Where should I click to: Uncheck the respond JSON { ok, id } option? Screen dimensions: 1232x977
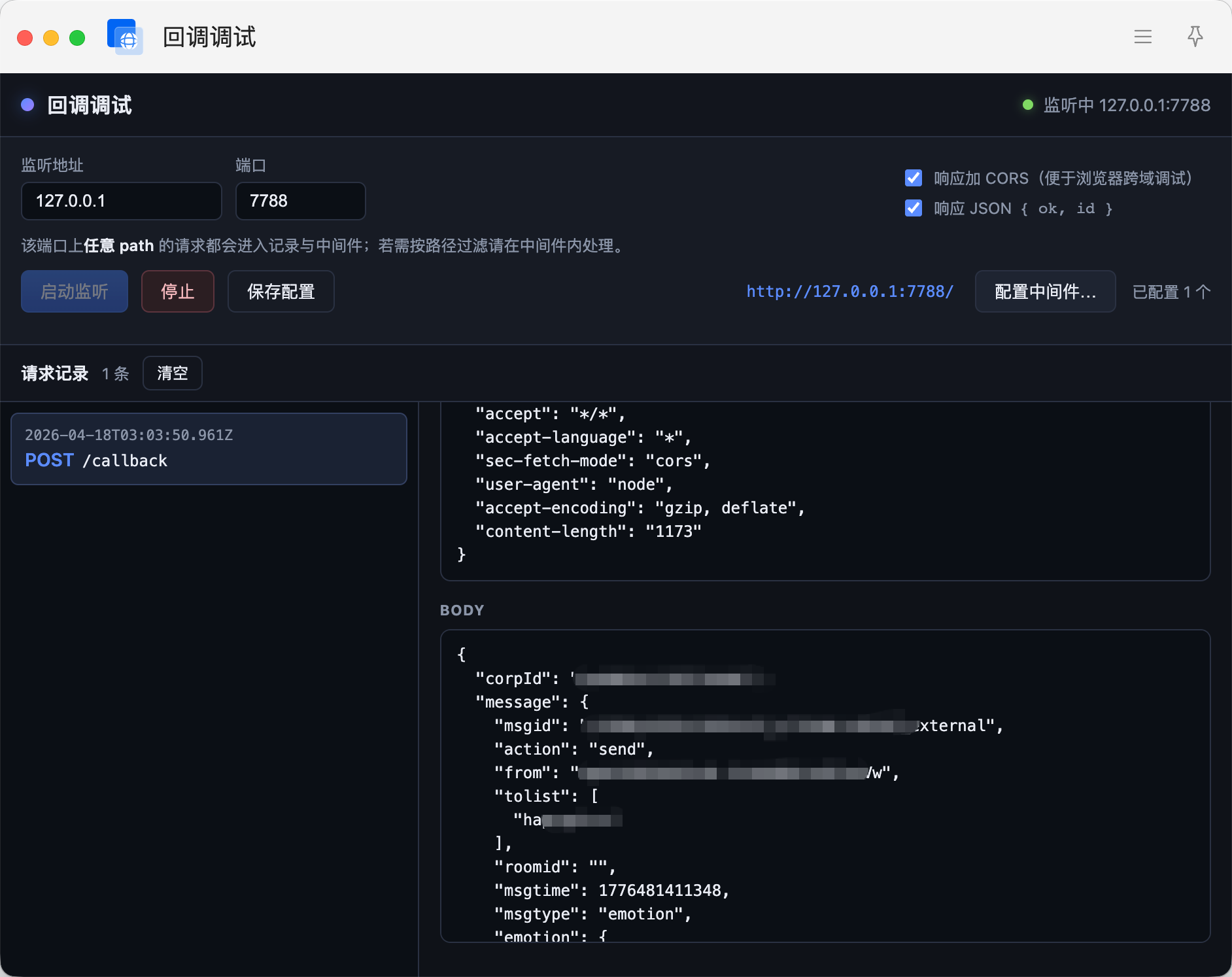[913, 208]
